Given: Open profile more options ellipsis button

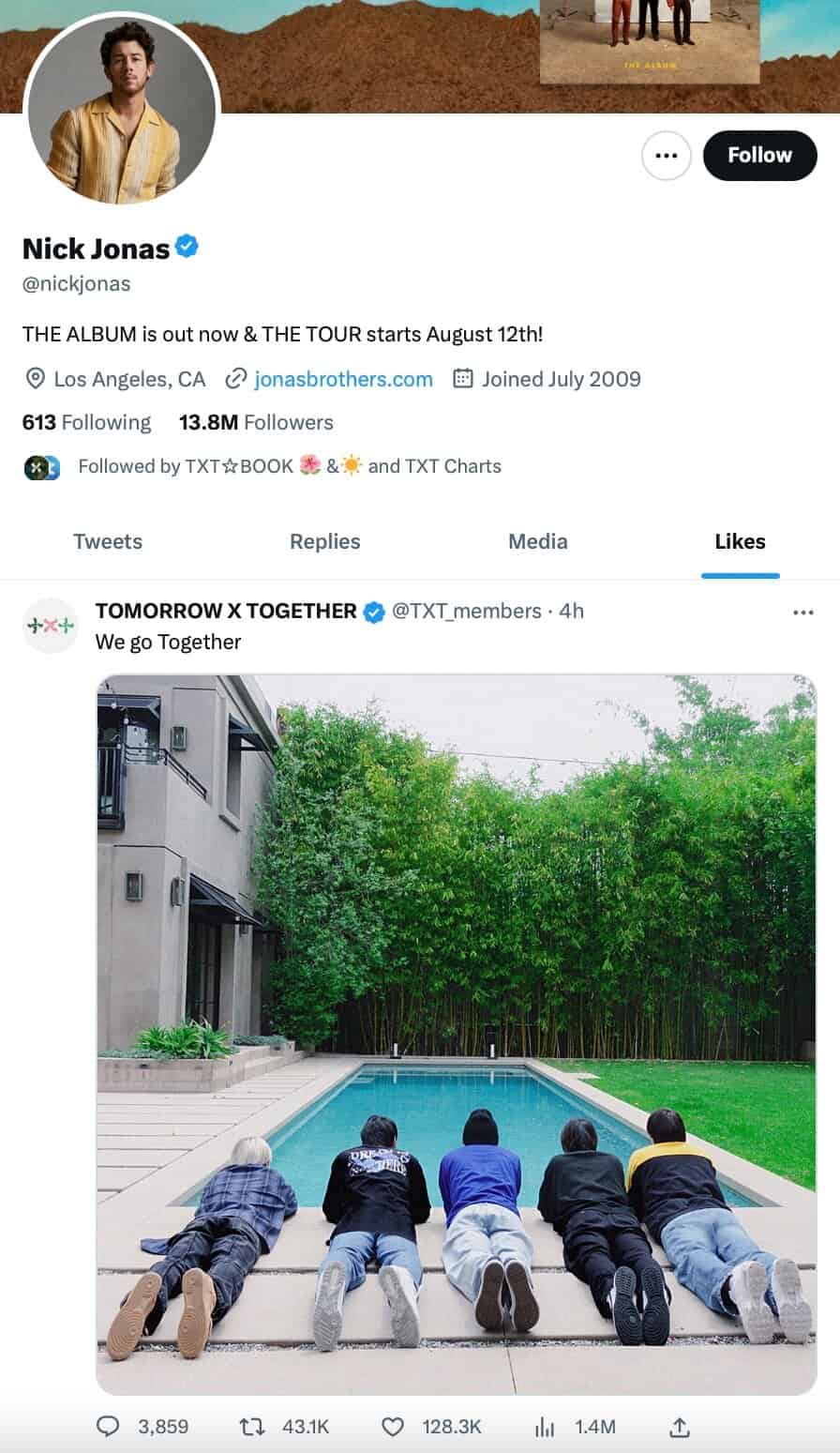Looking at the screenshot, I should [x=667, y=156].
